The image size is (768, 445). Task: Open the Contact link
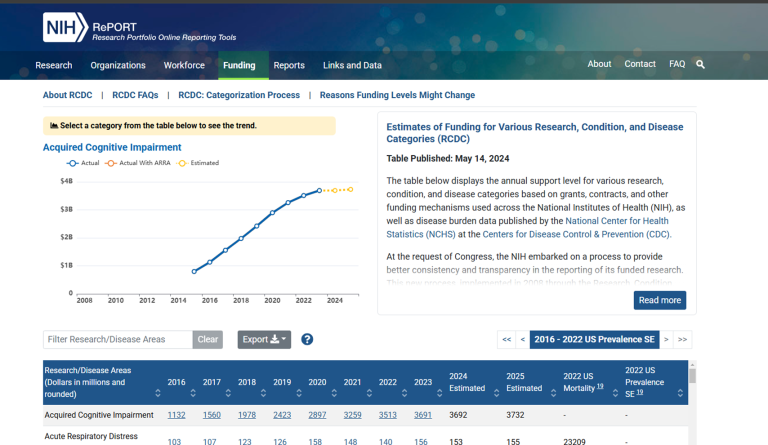pos(640,64)
